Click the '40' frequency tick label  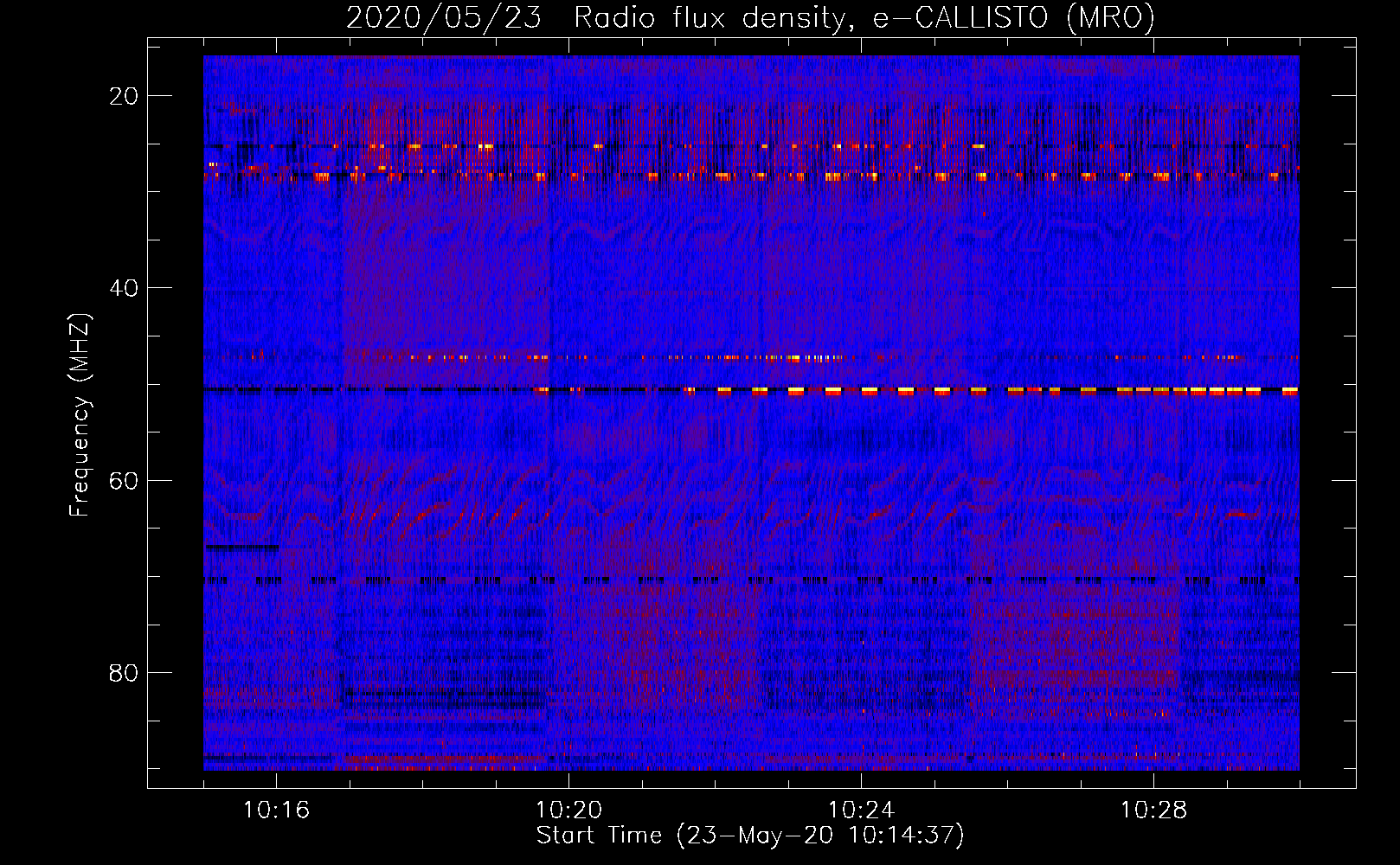tap(125, 288)
